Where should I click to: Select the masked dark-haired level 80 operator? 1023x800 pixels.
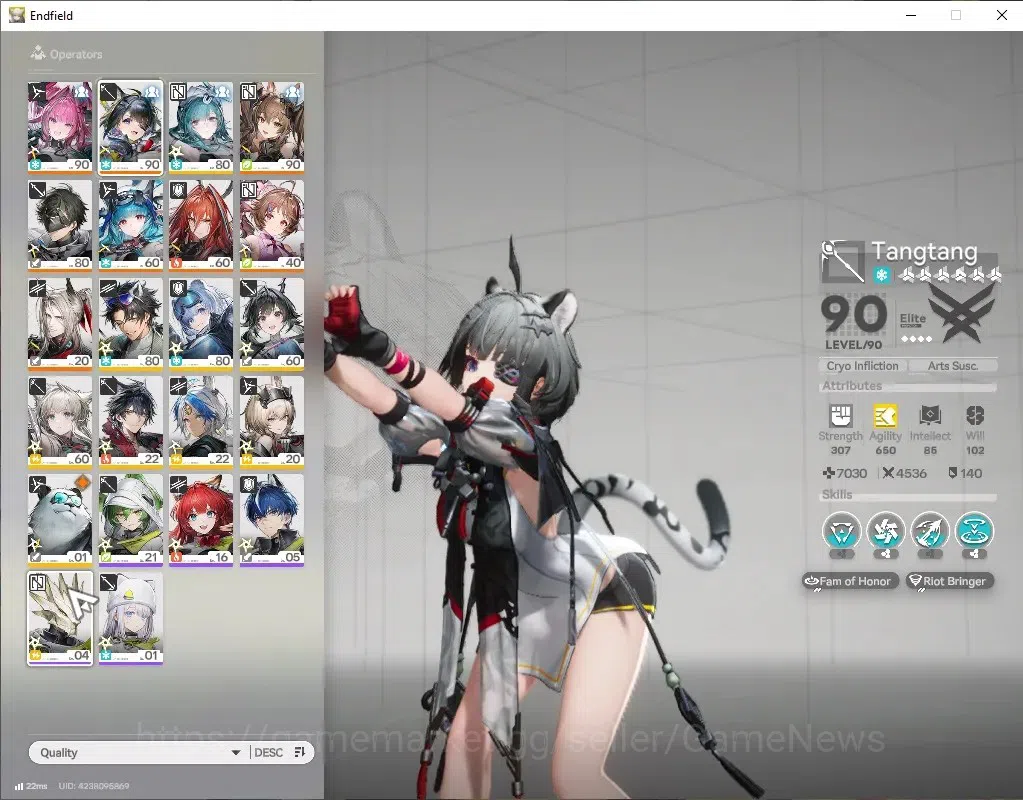[x=60, y=225]
